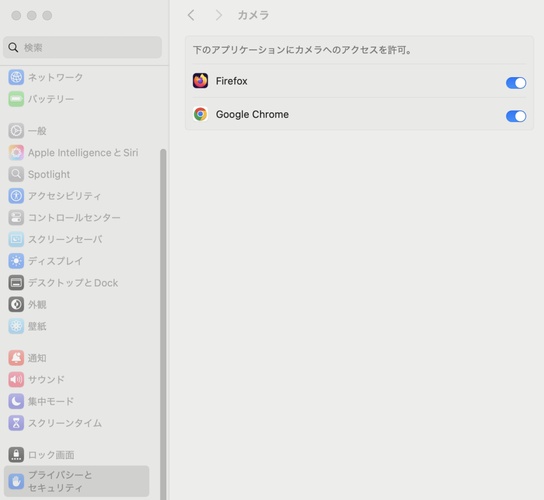Image resolution: width=544 pixels, height=500 pixels.
Task: Click the デスクトップと Dock icon
Action: coord(16,283)
